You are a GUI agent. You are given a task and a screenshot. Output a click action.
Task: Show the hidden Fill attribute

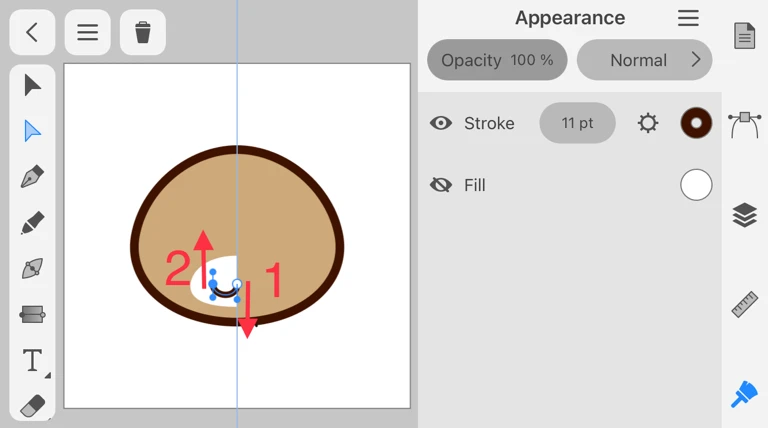pyautogui.click(x=441, y=185)
